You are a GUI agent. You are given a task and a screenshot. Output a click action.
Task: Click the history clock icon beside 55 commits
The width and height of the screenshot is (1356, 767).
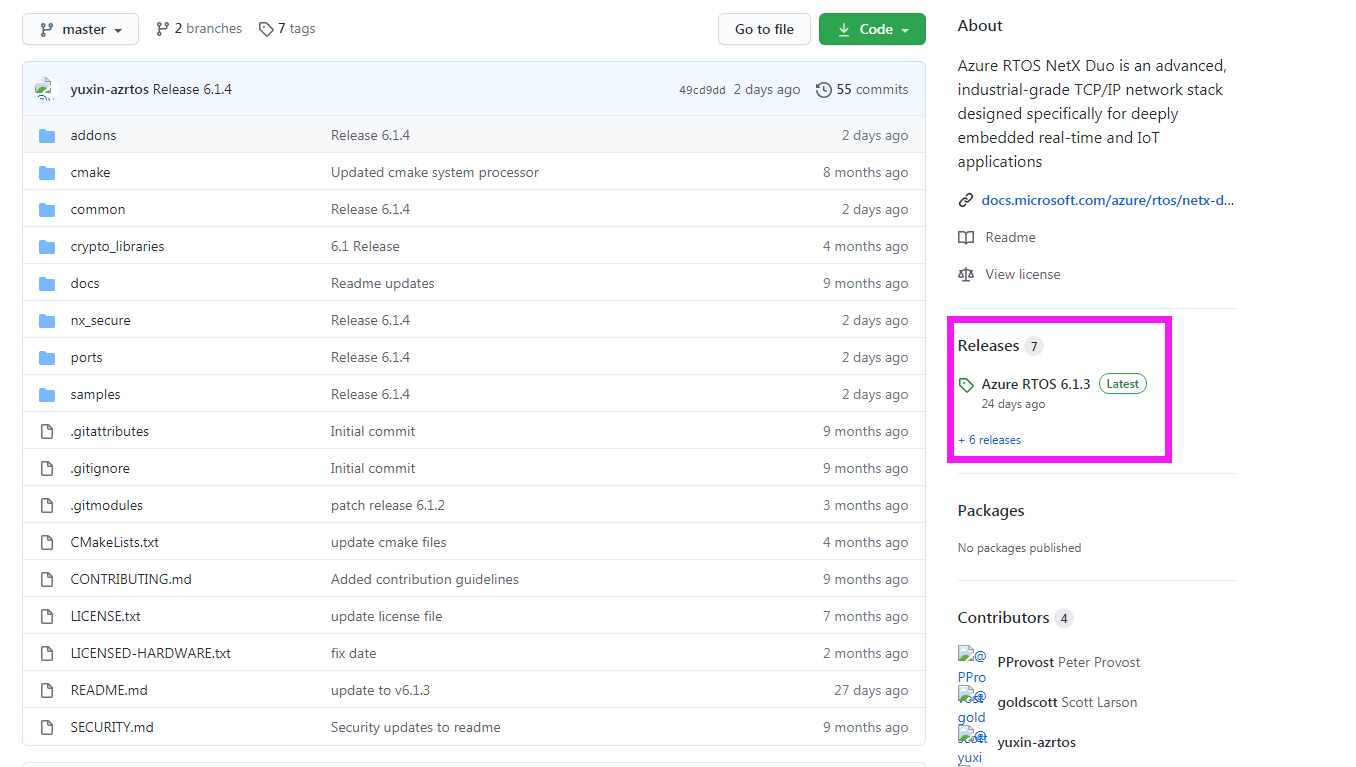(x=824, y=89)
